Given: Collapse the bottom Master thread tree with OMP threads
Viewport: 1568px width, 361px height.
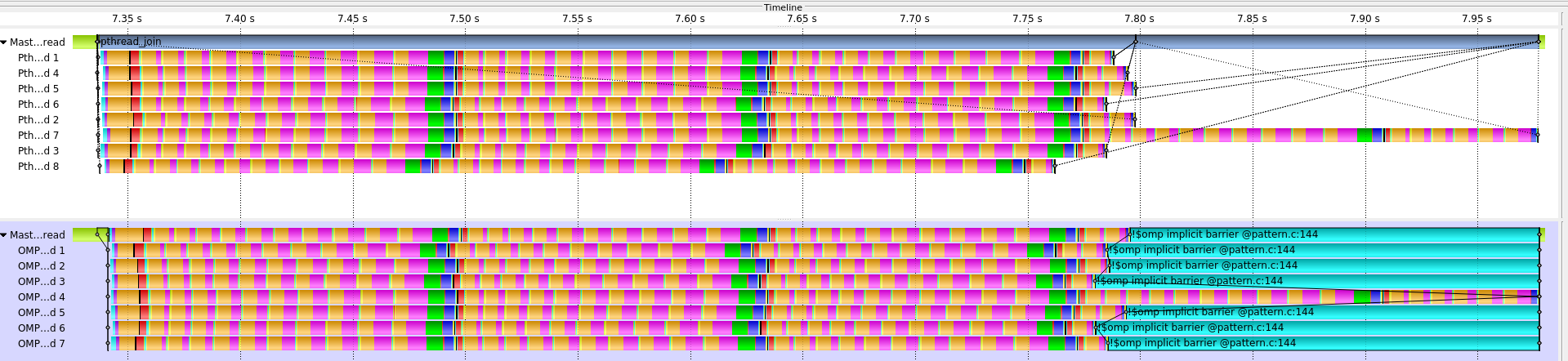Looking at the screenshot, I should (x=4, y=235).
